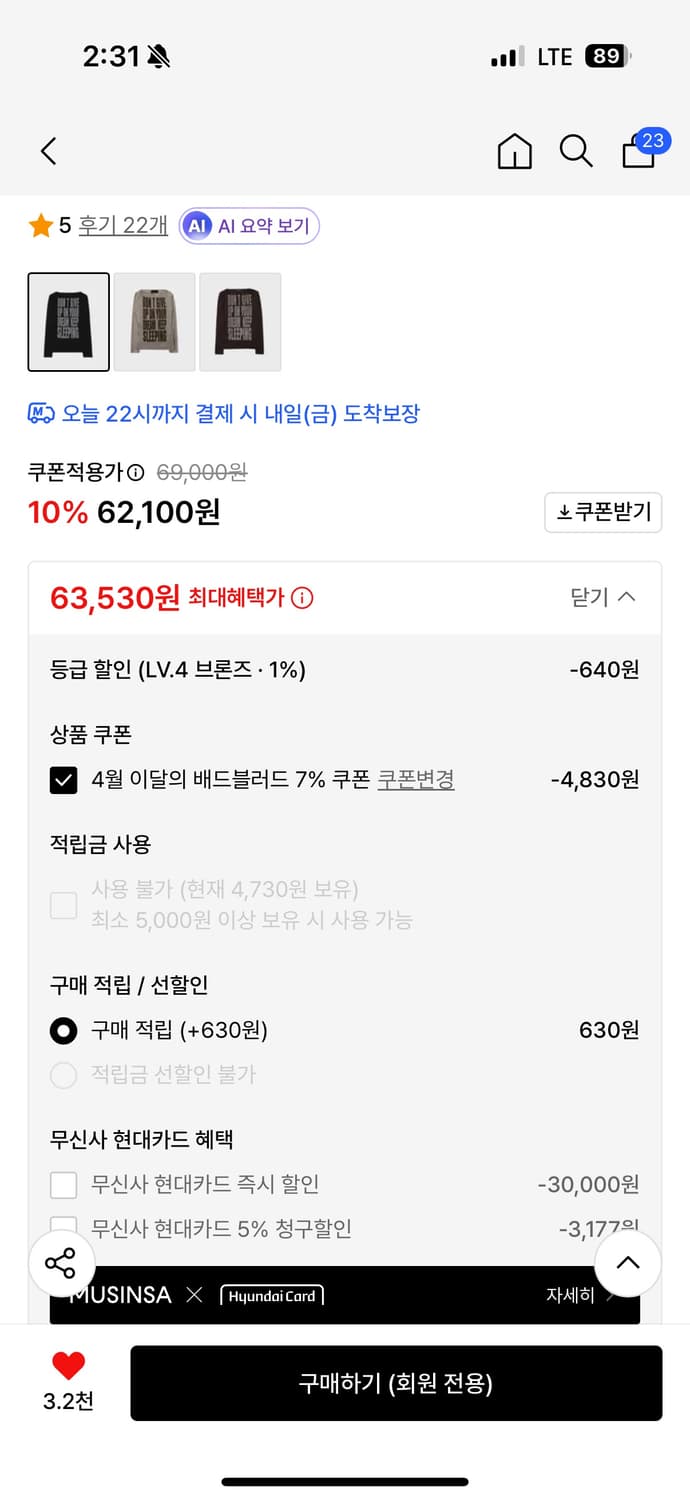This screenshot has width=690, height=1500.
Task: Tap 쿠폰변경 to change the coupon
Action: [415, 780]
